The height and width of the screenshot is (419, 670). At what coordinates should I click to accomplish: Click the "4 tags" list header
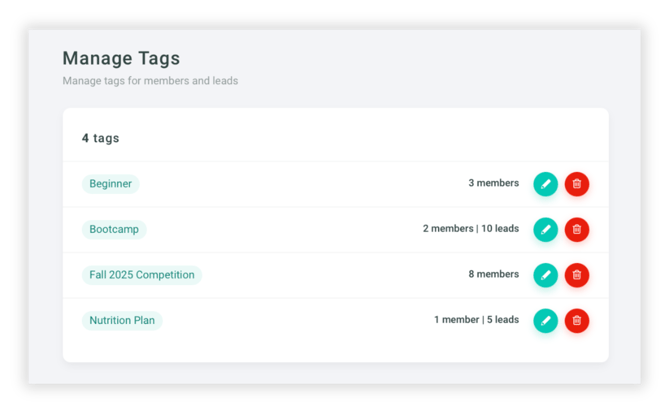(100, 138)
